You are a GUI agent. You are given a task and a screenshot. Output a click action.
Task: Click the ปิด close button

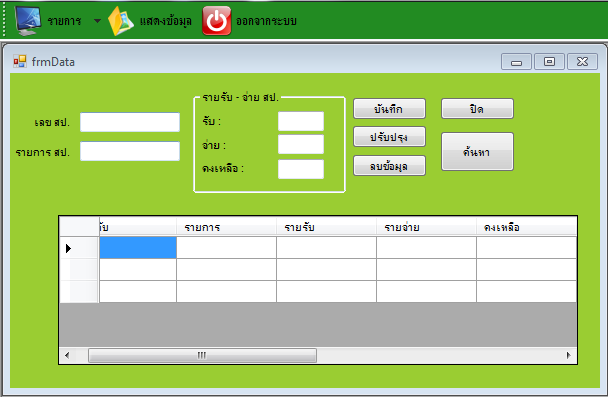pos(477,109)
